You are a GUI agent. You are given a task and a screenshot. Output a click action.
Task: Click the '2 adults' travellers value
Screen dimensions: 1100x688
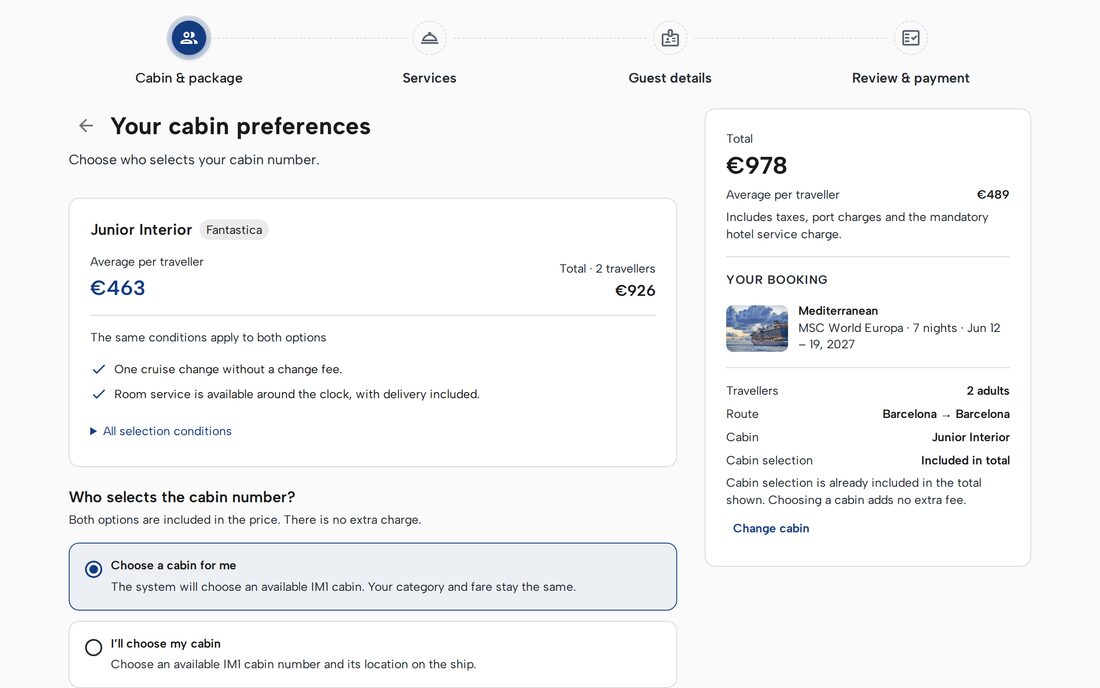[x=988, y=391]
